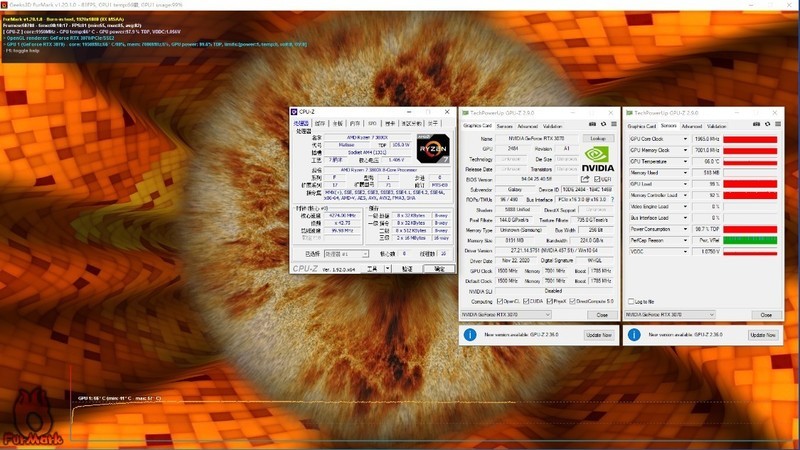Image resolution: width=800 pixels, height=450 pixels.
Task: Open the last CPU-Z tab (关于)
Action: pos(433,123)
